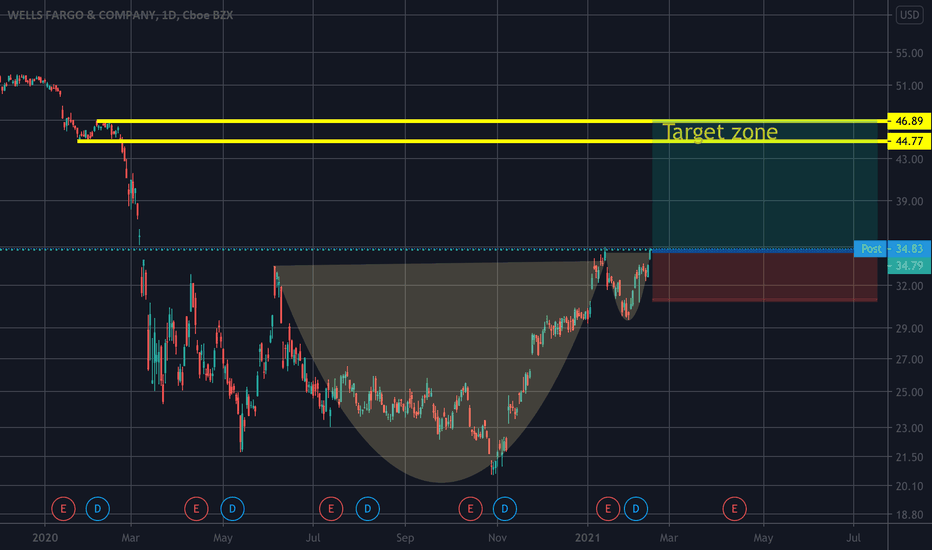
Task: Click the green 34.79 current price label
Action: tap(909, 266)
